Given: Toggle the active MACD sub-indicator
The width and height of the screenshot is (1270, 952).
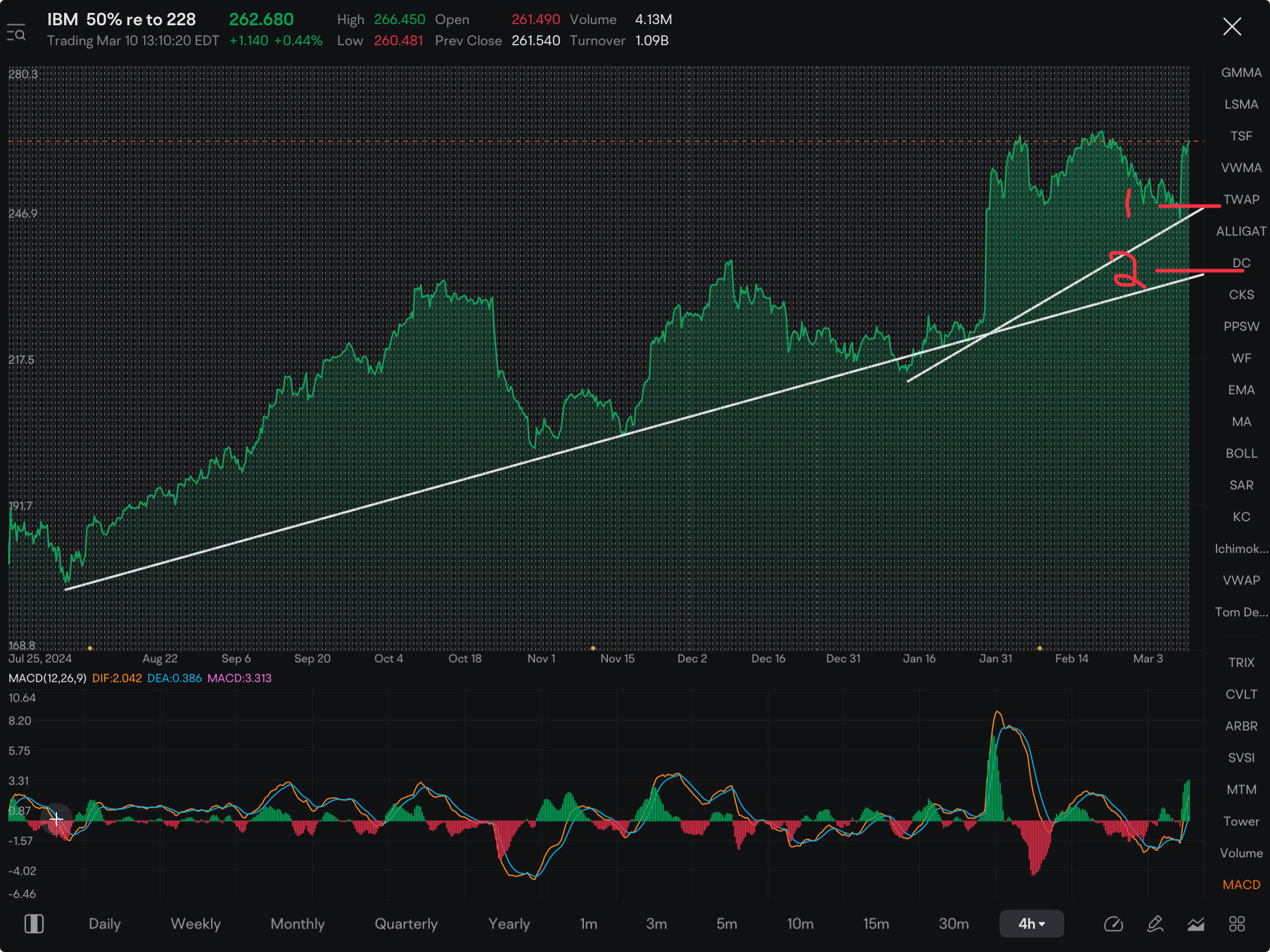Looking at the screenshot, I should click(1241, 885).
